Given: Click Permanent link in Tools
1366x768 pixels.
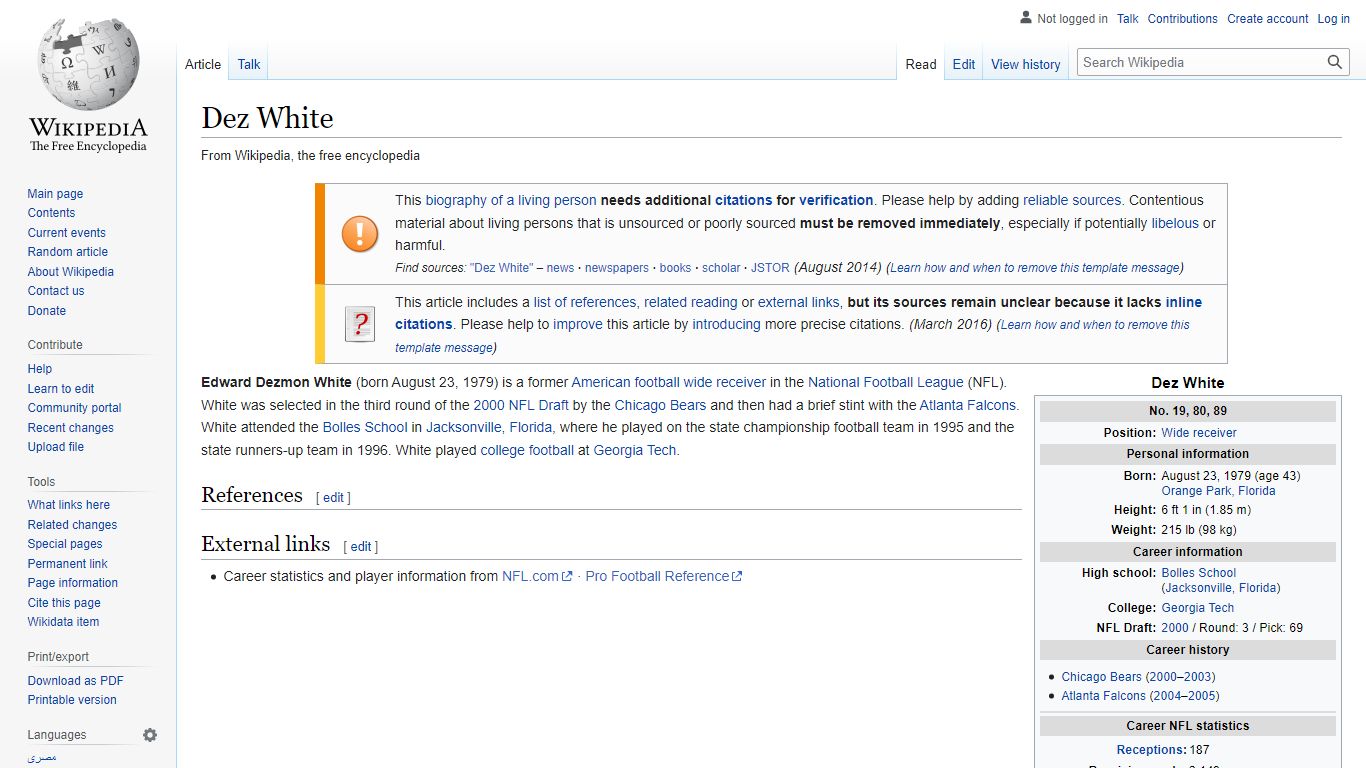Looking at the screenshot, I should coord(67,564).
